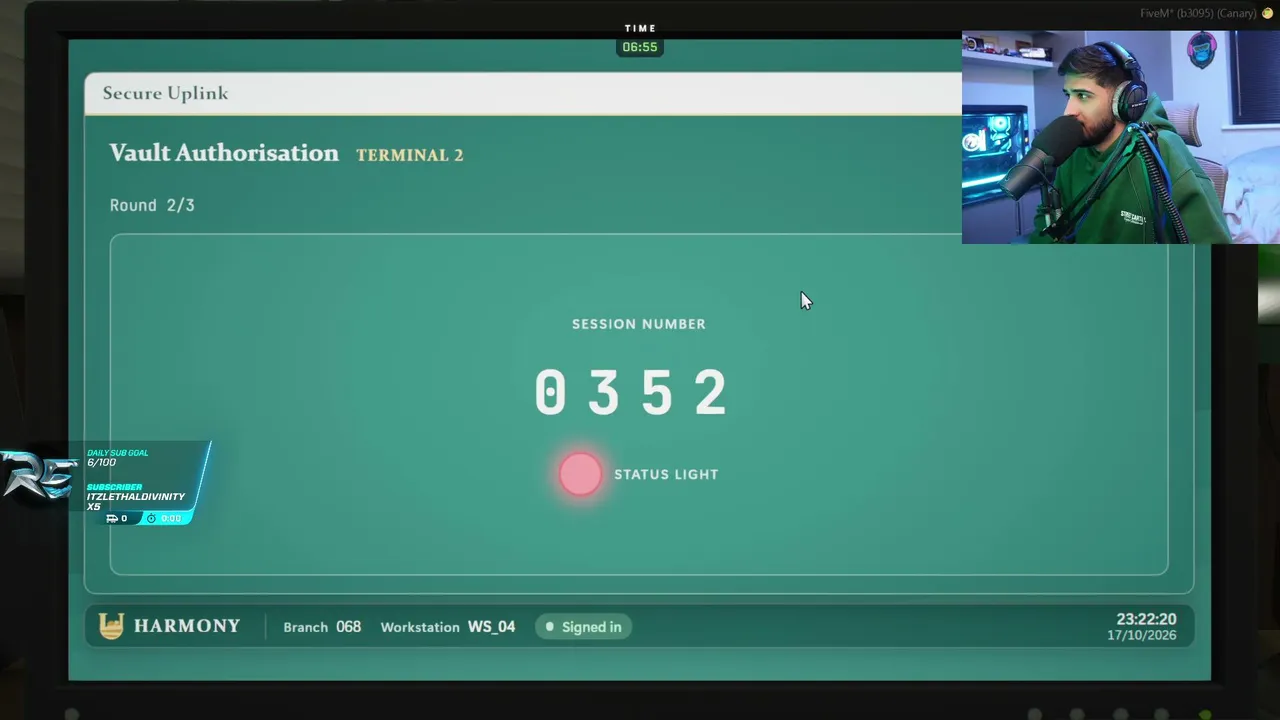The width and height of the screenshot is (1280, 720).
Task: Click the Workstation WS_04 entry
Action: coord(448,627)
